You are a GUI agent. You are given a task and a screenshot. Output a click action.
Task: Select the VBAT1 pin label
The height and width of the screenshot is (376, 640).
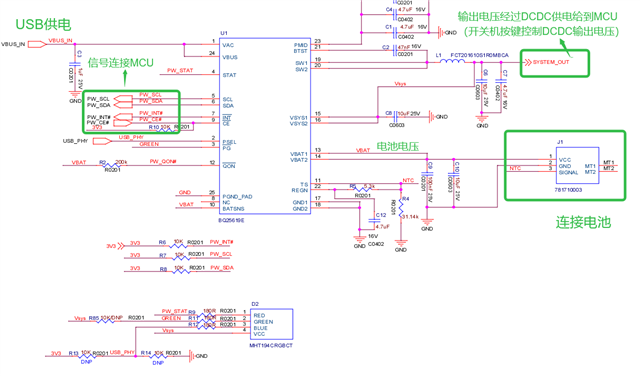tap(299, 154)
